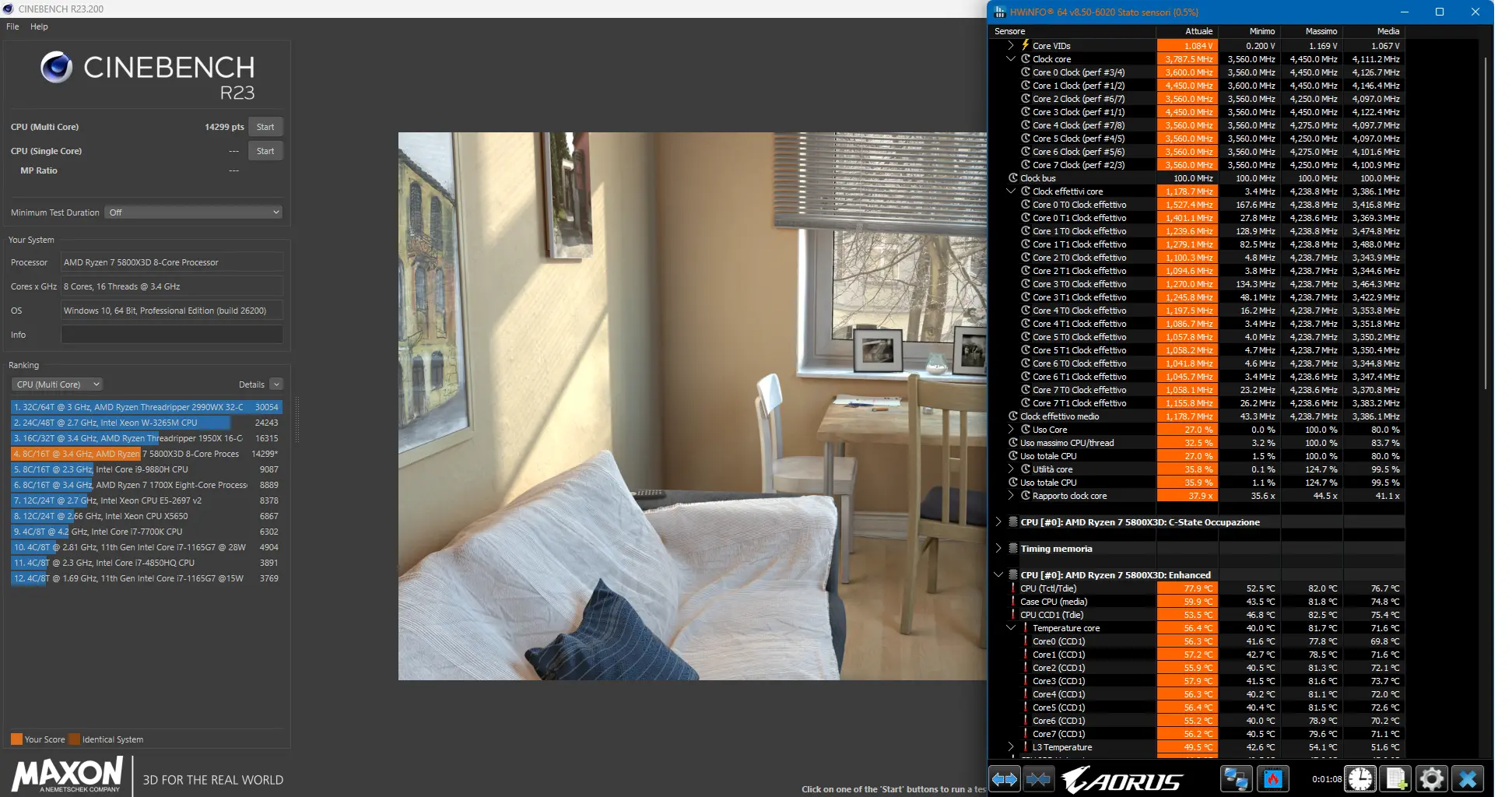Select the Ryzen 7 5800X3D ranking row
The height and width of the screenshot is (797, 1512).
[x=146, y=454]
